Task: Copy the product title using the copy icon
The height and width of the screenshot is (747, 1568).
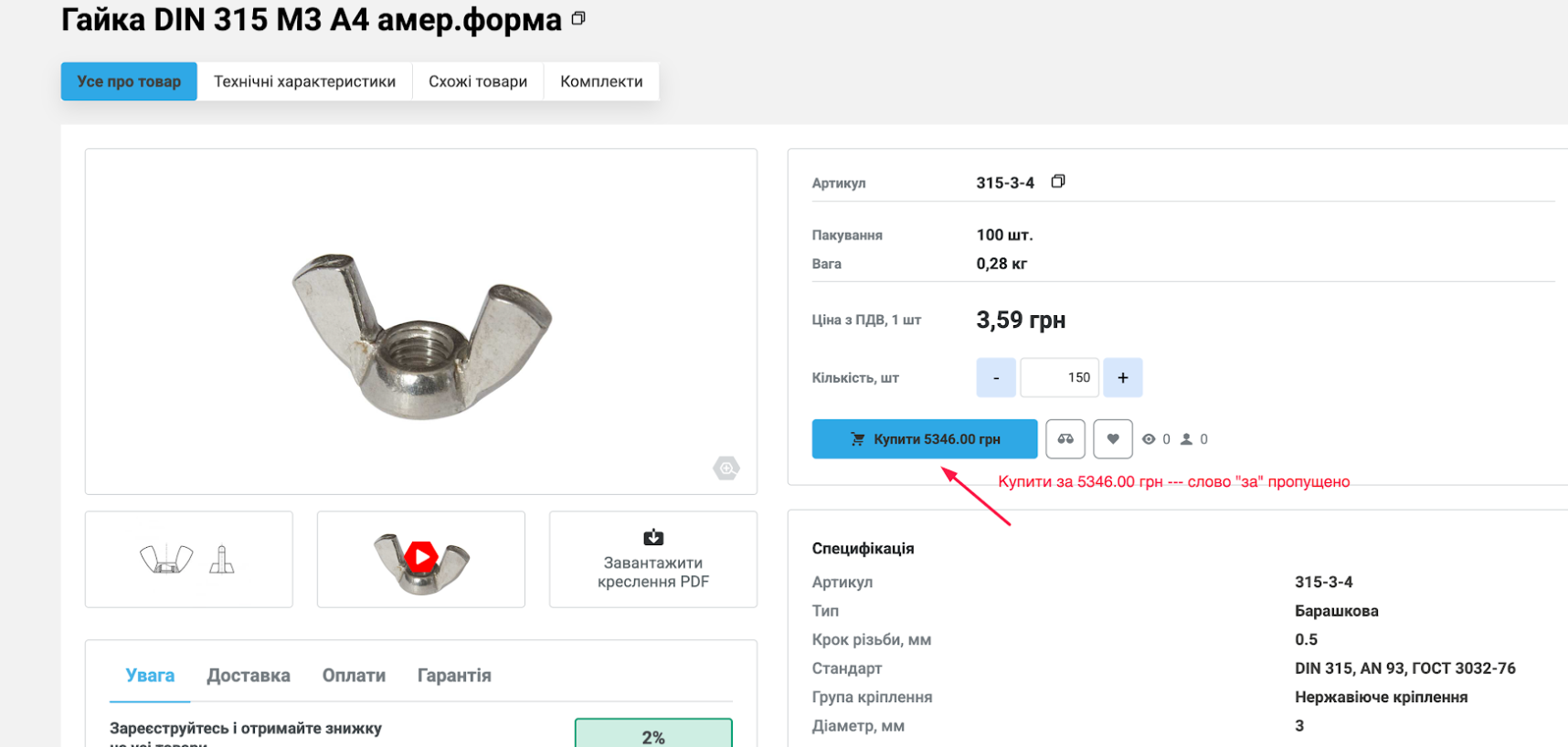Action: click(x=577, y=18)
